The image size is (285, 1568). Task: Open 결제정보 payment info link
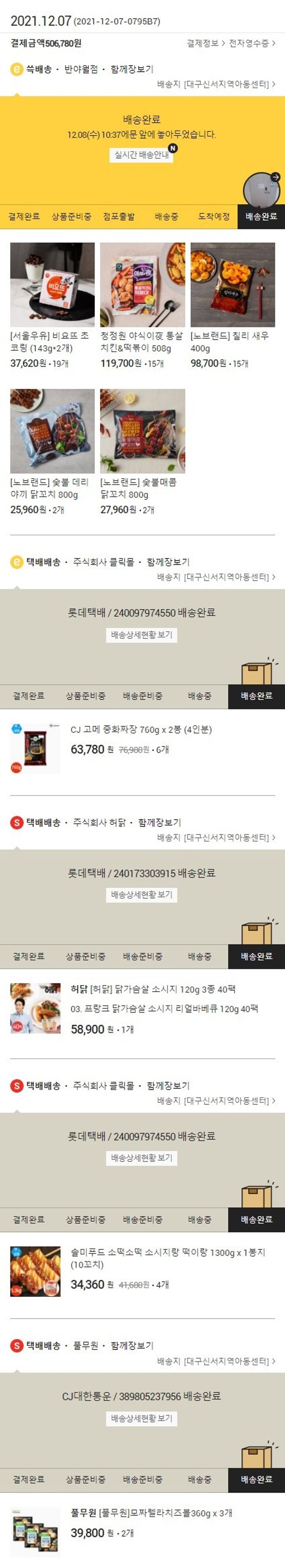[x=206, y=43]
